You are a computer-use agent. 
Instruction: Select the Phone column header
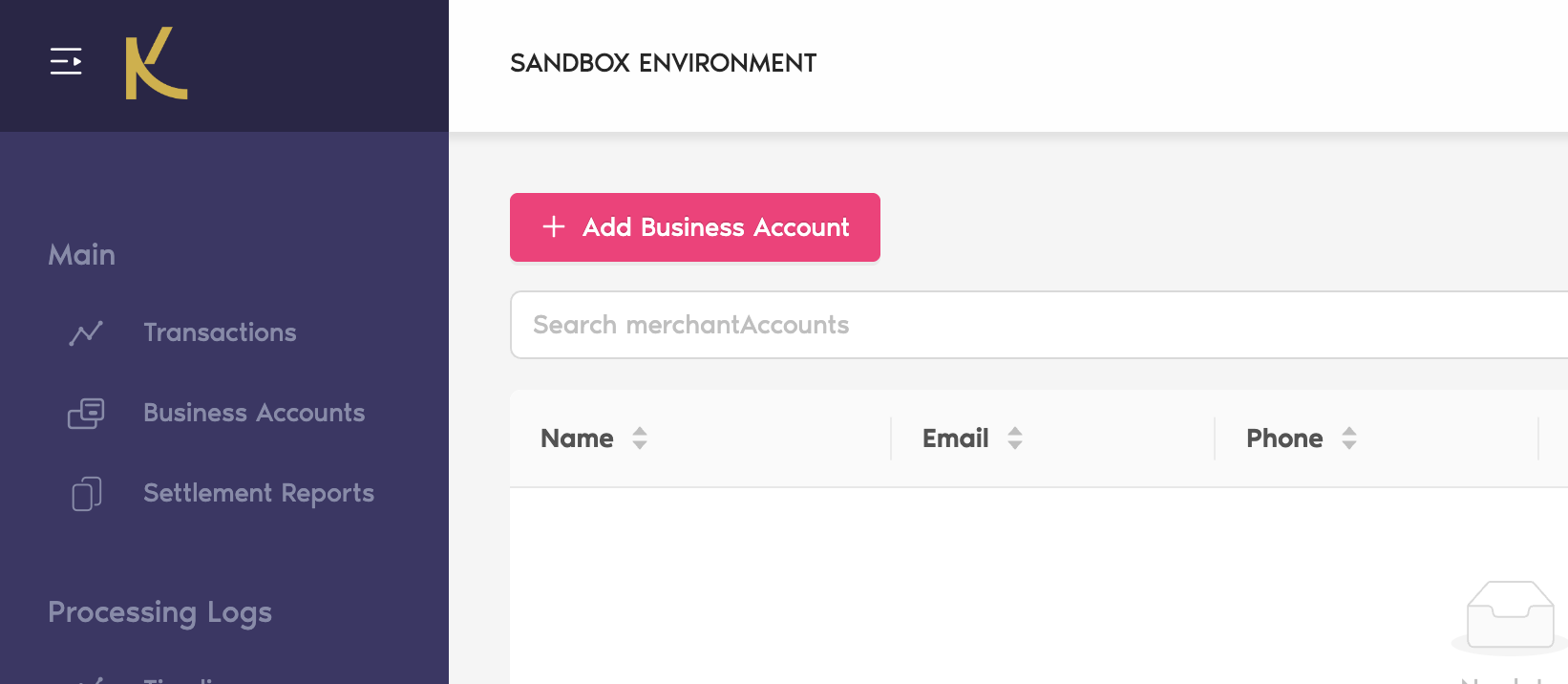pyautogui.click(x=1284, y=438)
